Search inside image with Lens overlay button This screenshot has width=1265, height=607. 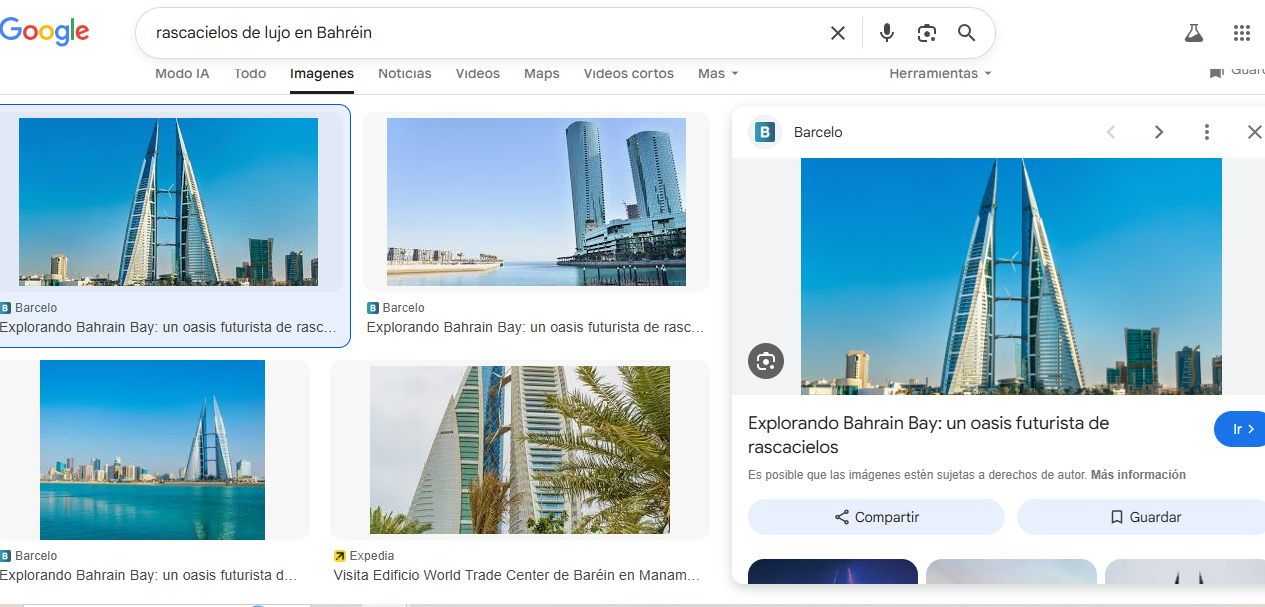tap(766, 361)
